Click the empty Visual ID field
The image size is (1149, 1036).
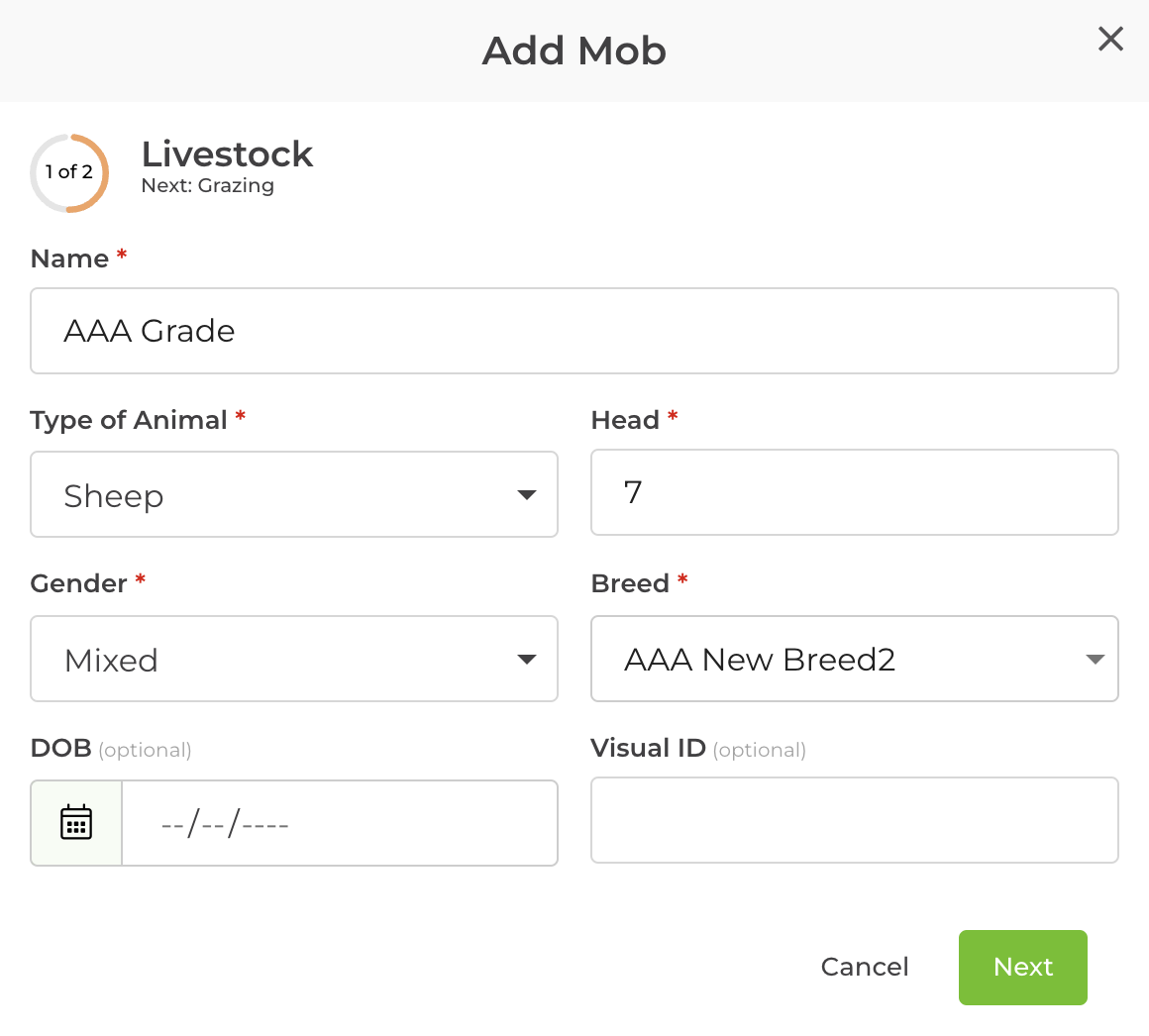pos(855,820)
